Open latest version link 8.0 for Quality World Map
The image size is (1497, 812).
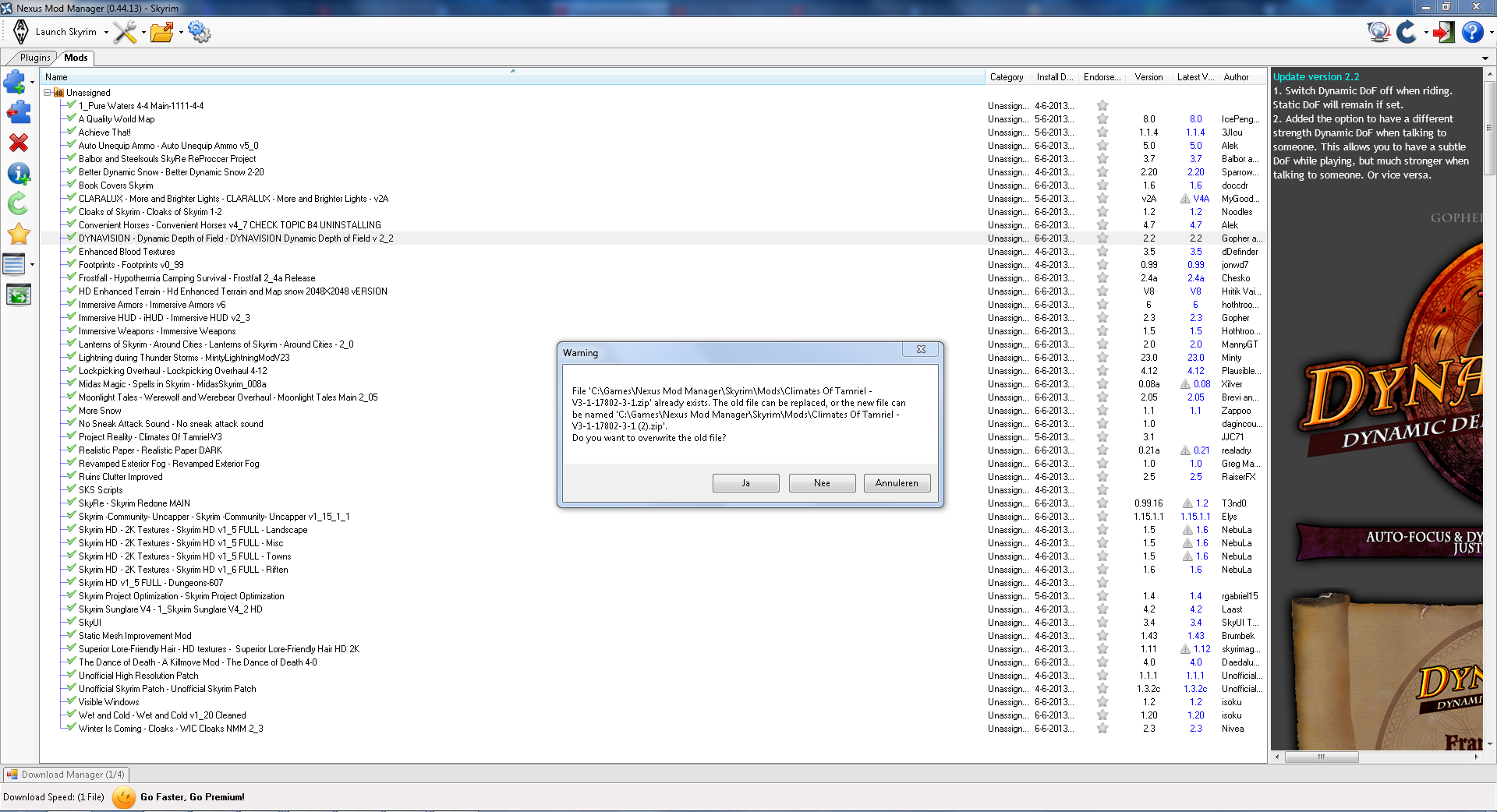pyautogui.click(x=1195, y=119)
